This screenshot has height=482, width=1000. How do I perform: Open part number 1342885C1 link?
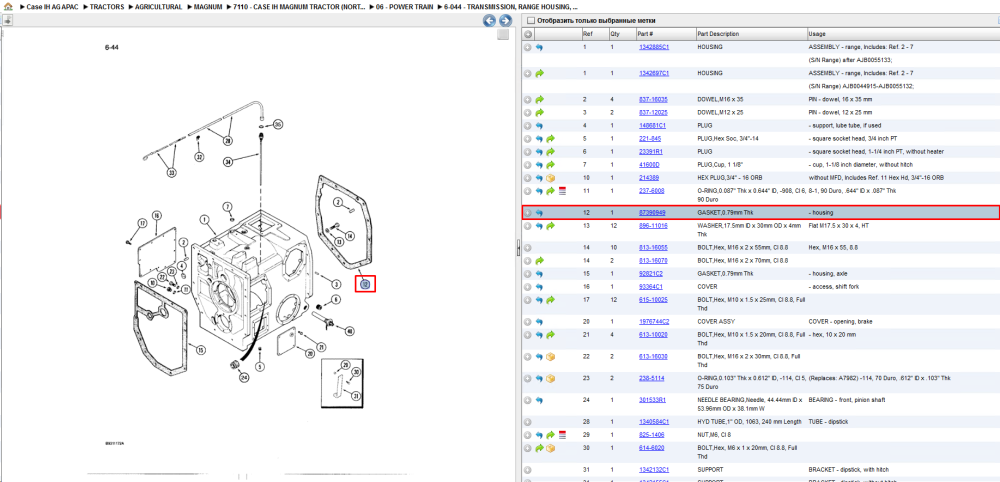(x=654, y=47)
